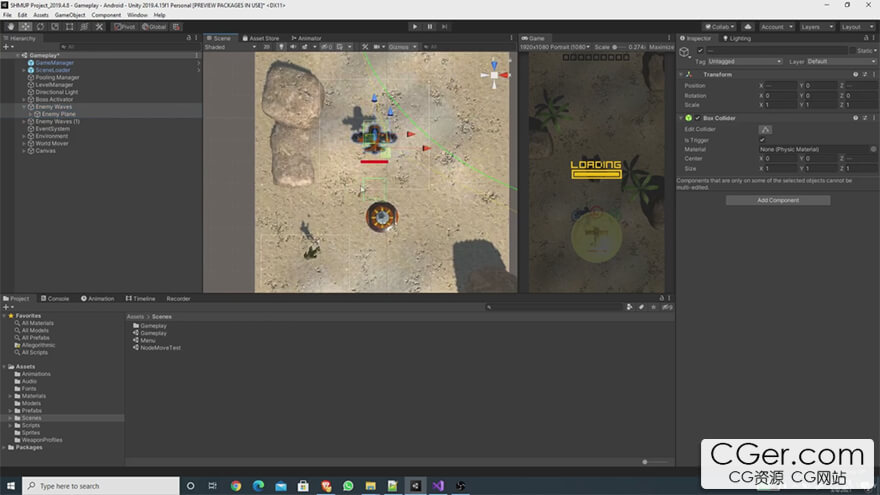This screenshot has height=495, width=880.
Task: Open the Gizmos dropdown in Scene view
Action: [402, 47]
